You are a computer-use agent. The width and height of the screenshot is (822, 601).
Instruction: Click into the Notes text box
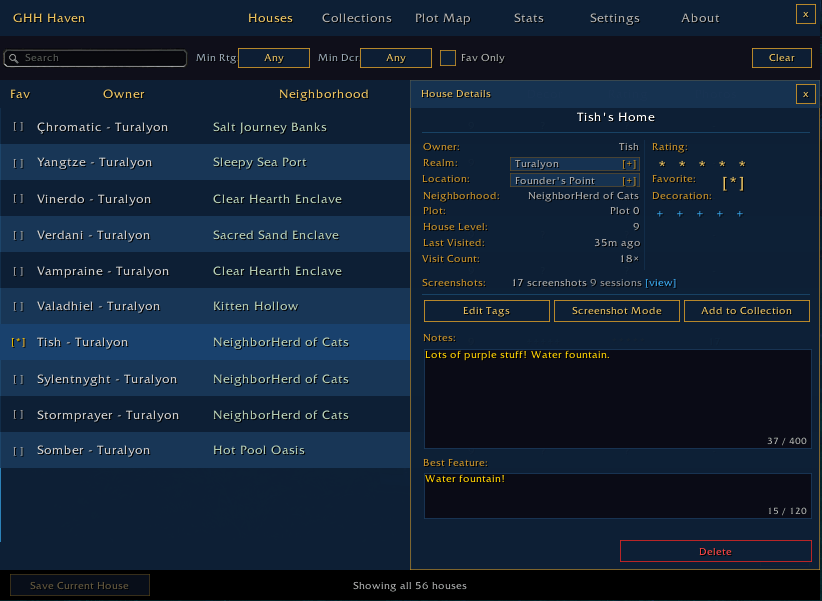[618, 399]
